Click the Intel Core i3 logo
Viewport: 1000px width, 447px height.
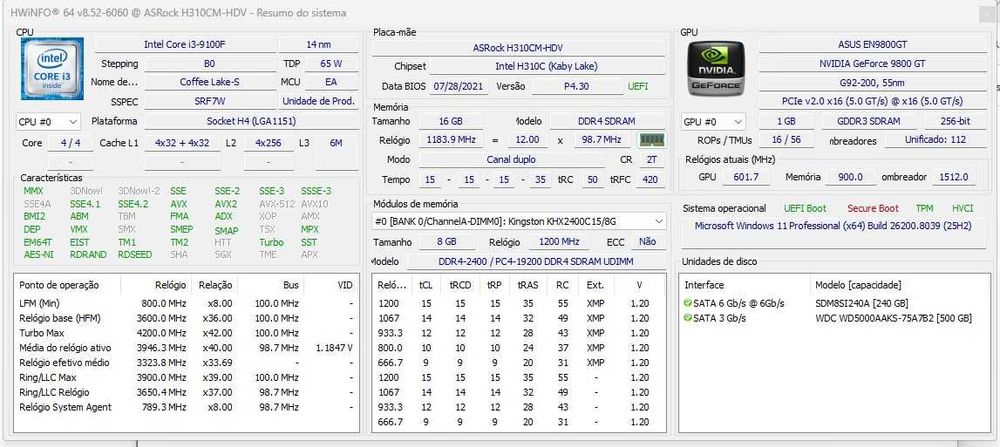(x=52, y=68)
